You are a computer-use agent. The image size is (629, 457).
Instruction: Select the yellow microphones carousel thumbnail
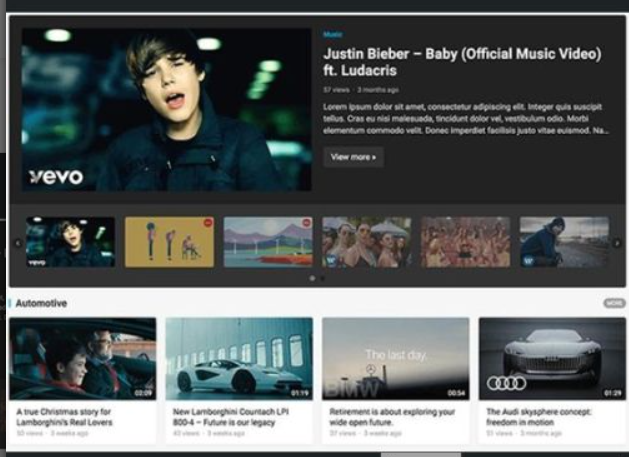pos(169,242)
